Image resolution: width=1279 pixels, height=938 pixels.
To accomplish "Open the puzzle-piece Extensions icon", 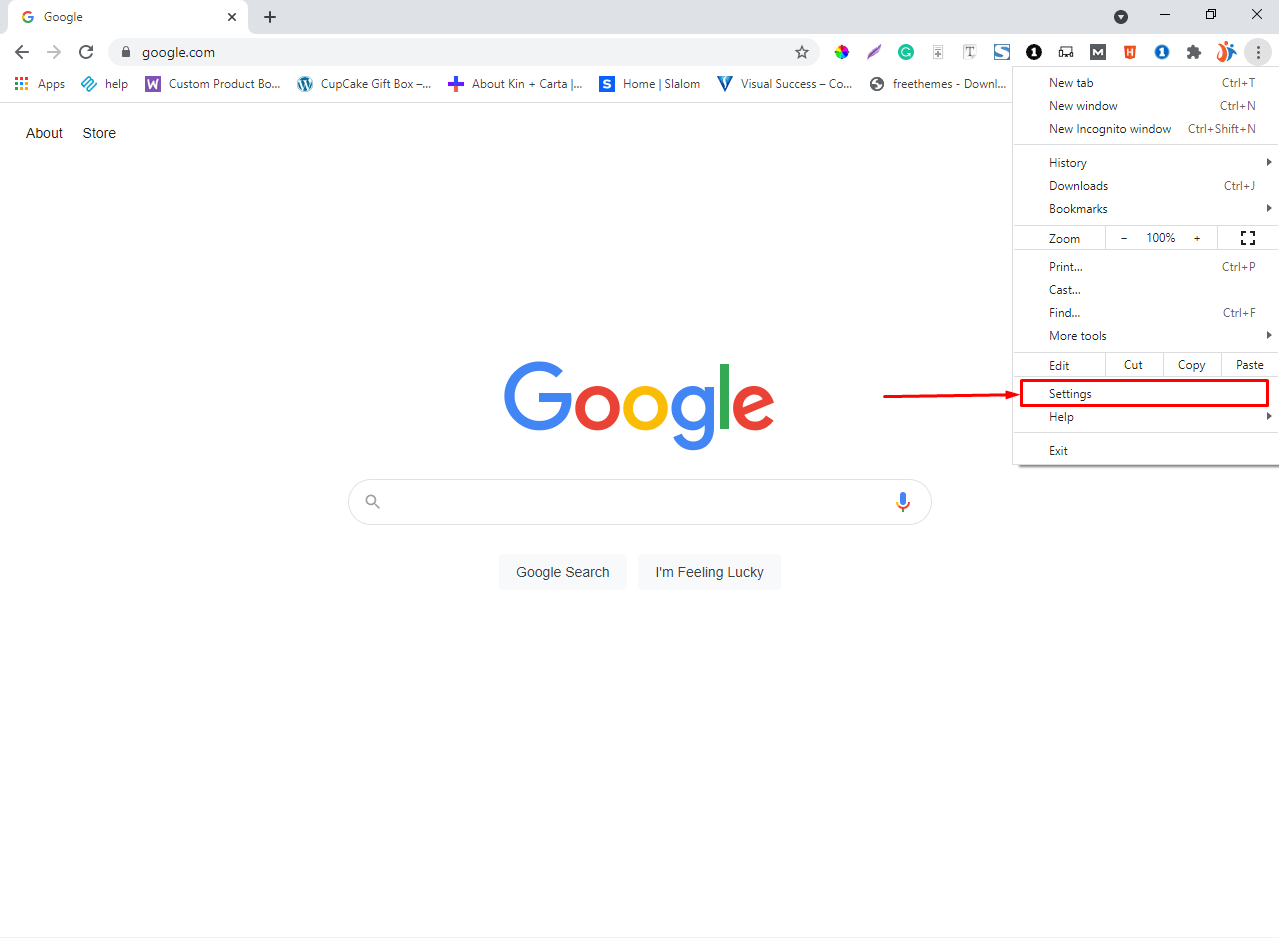I will click(1194, 51).
